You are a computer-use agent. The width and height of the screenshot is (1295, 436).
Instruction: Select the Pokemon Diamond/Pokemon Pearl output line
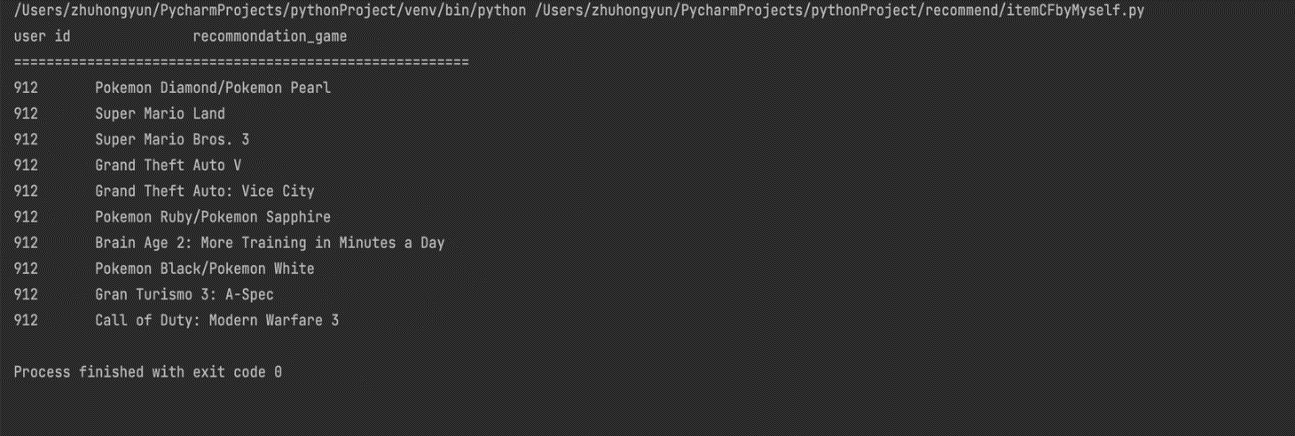click(x=213, y=88)
